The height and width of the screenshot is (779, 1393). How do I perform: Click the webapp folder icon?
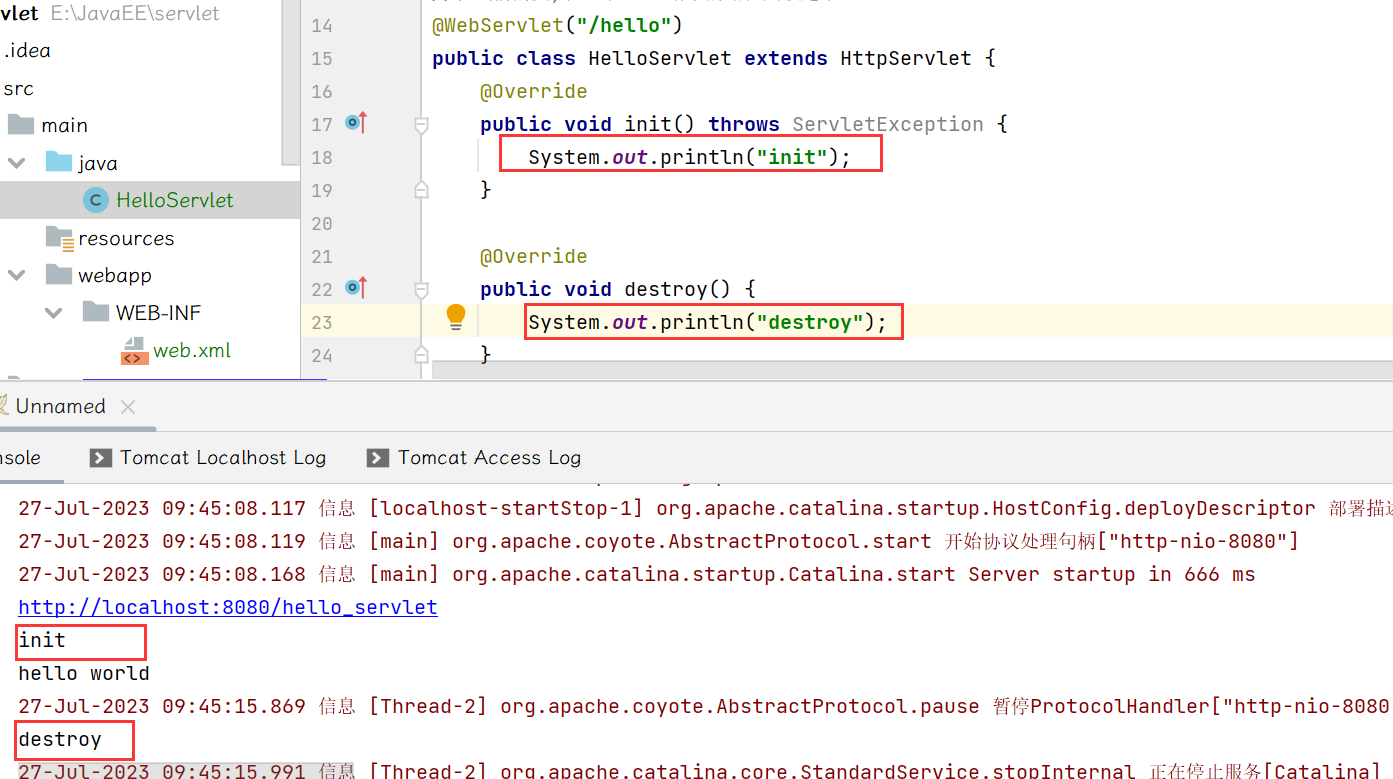(x=60, y=275)
